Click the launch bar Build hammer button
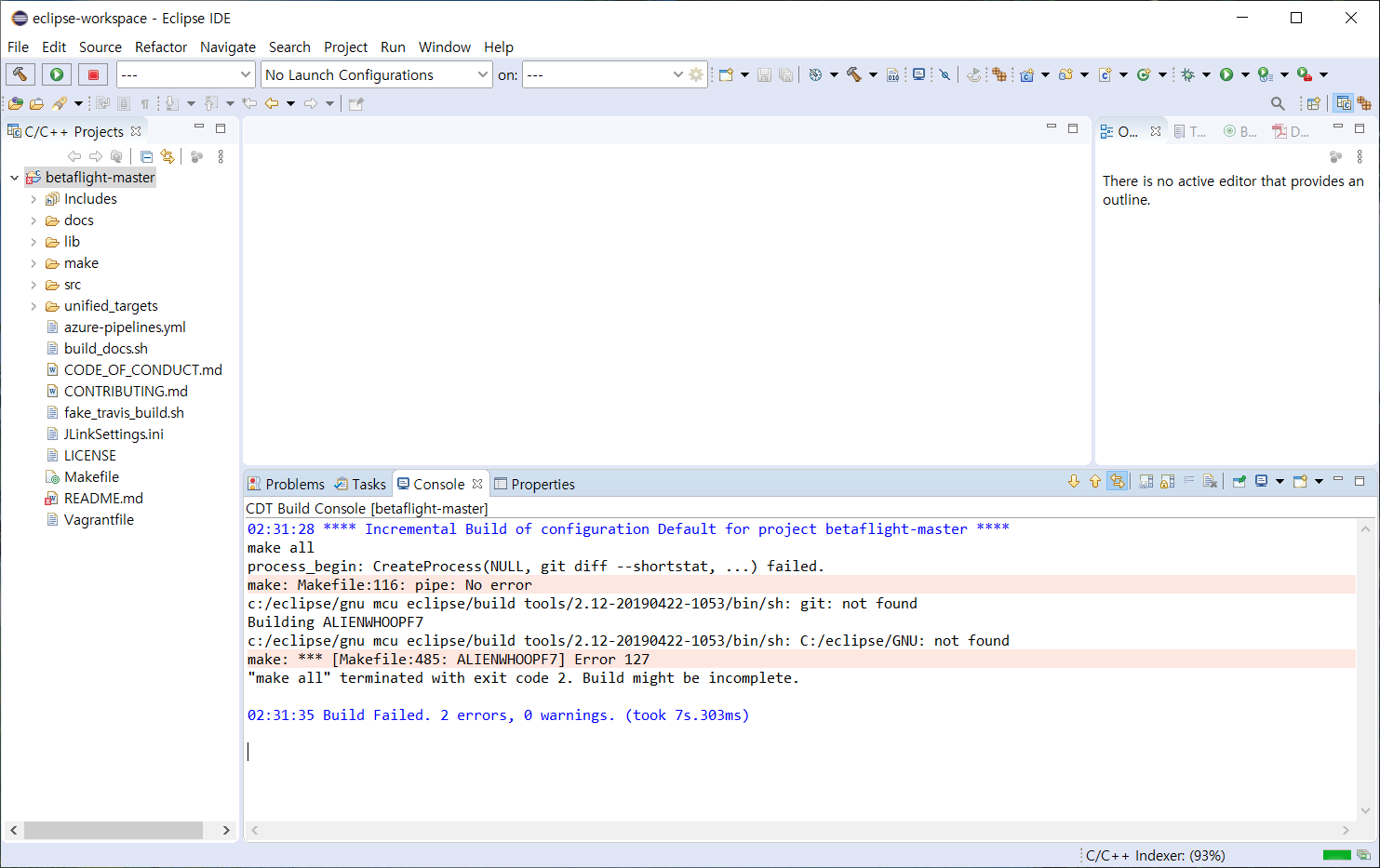Screen dimensions: 1380x868 click(x=20, y=74)
